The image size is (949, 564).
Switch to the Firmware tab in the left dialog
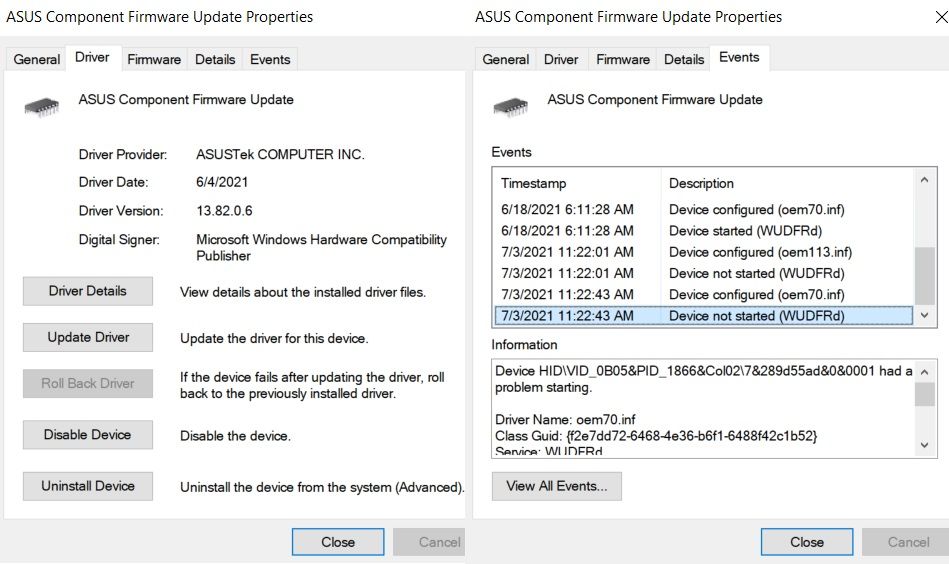pos(154,59)
